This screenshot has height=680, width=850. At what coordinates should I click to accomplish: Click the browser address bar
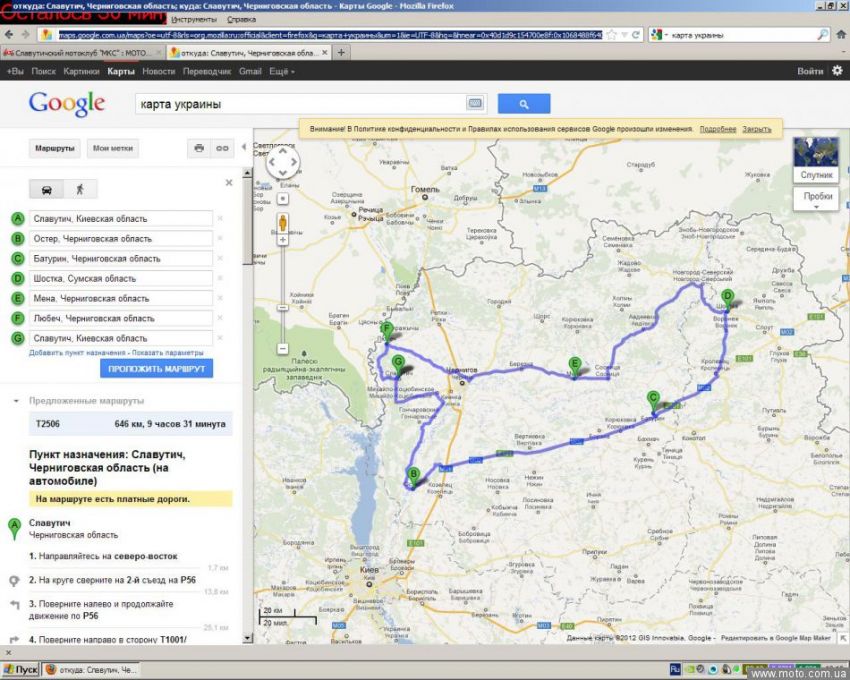(331, 35)
